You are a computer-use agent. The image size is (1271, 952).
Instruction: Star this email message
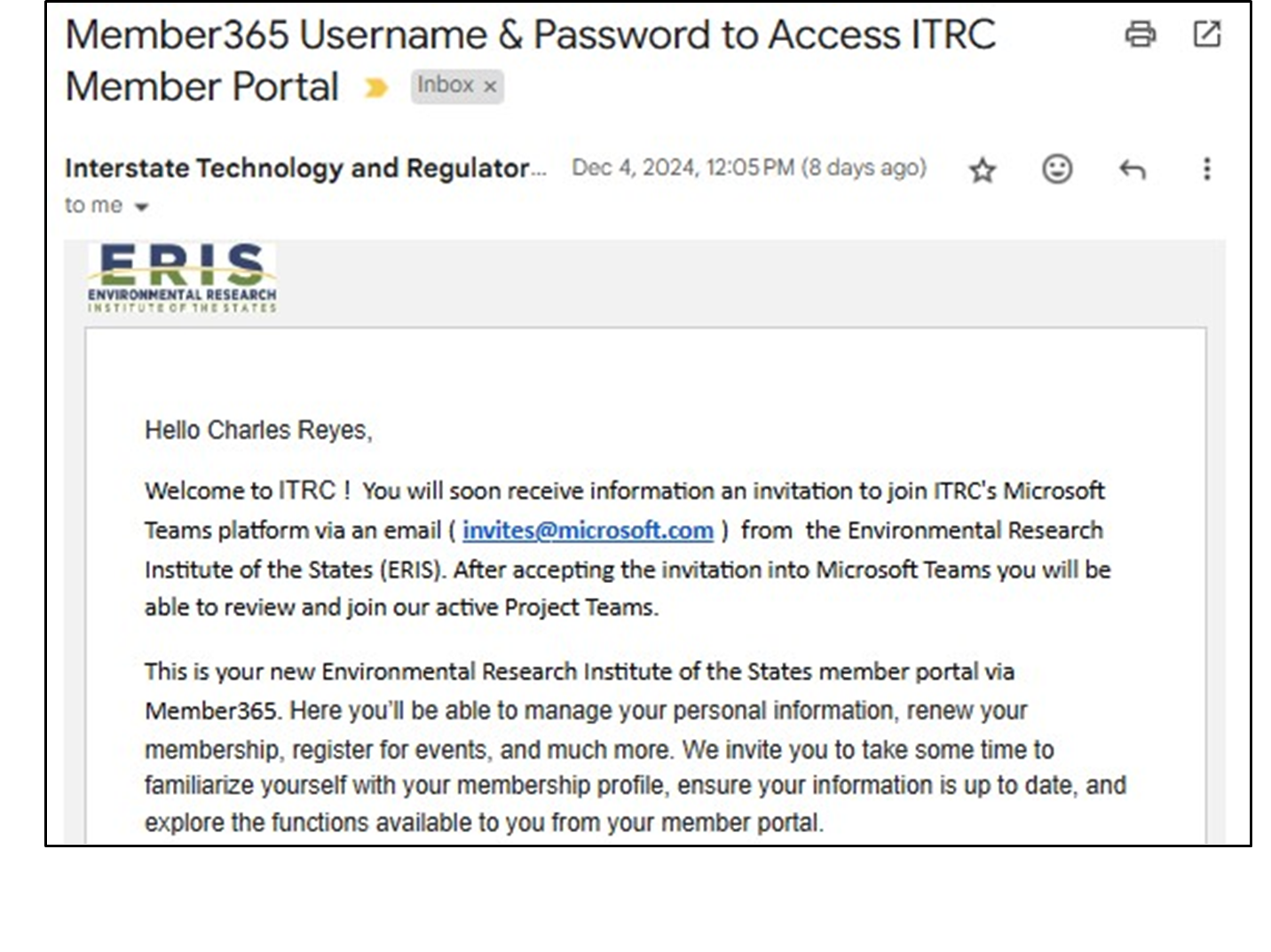(x=982, y=169)
